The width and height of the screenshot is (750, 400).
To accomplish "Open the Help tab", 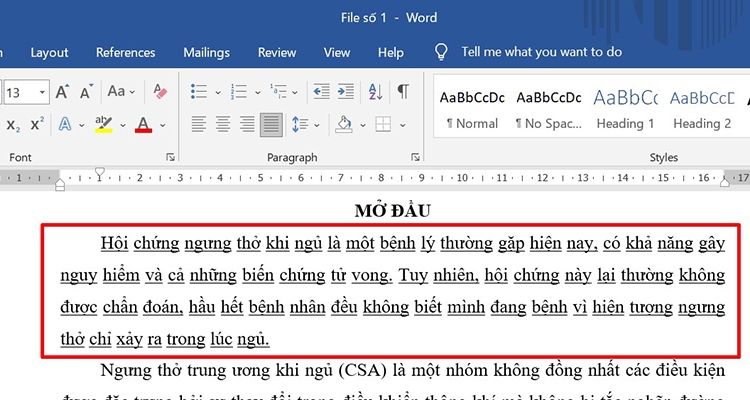I will pyautogui.click(x=391, y=53).
